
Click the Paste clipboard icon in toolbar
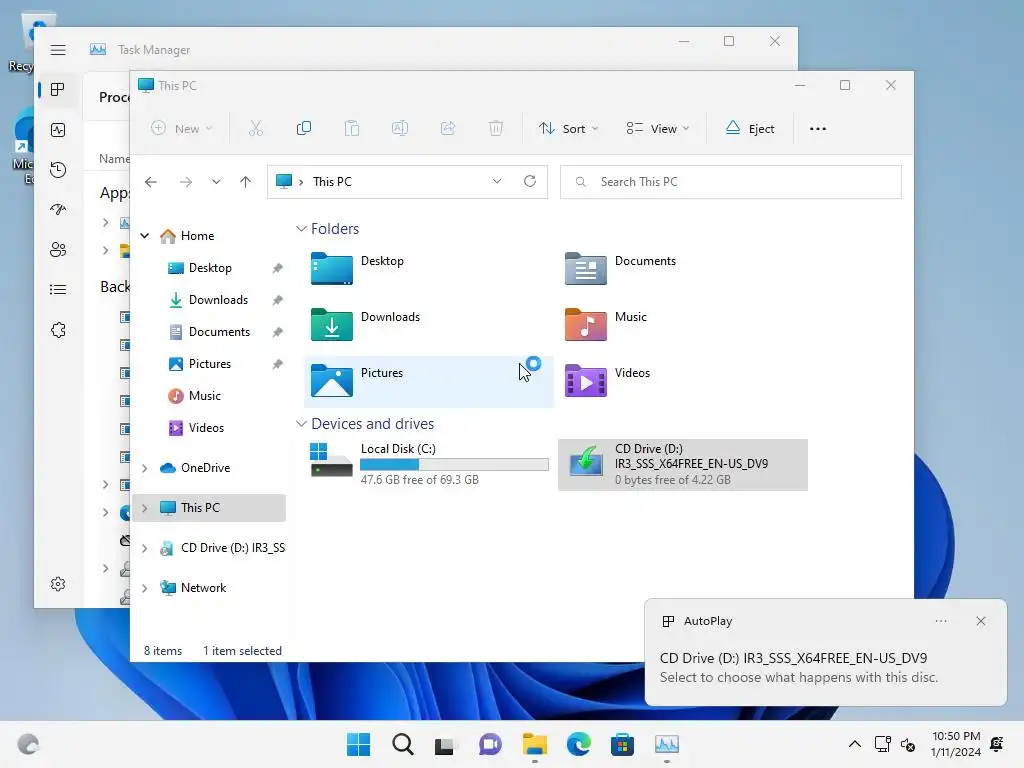pyautogui.click(x=352, y=129)
